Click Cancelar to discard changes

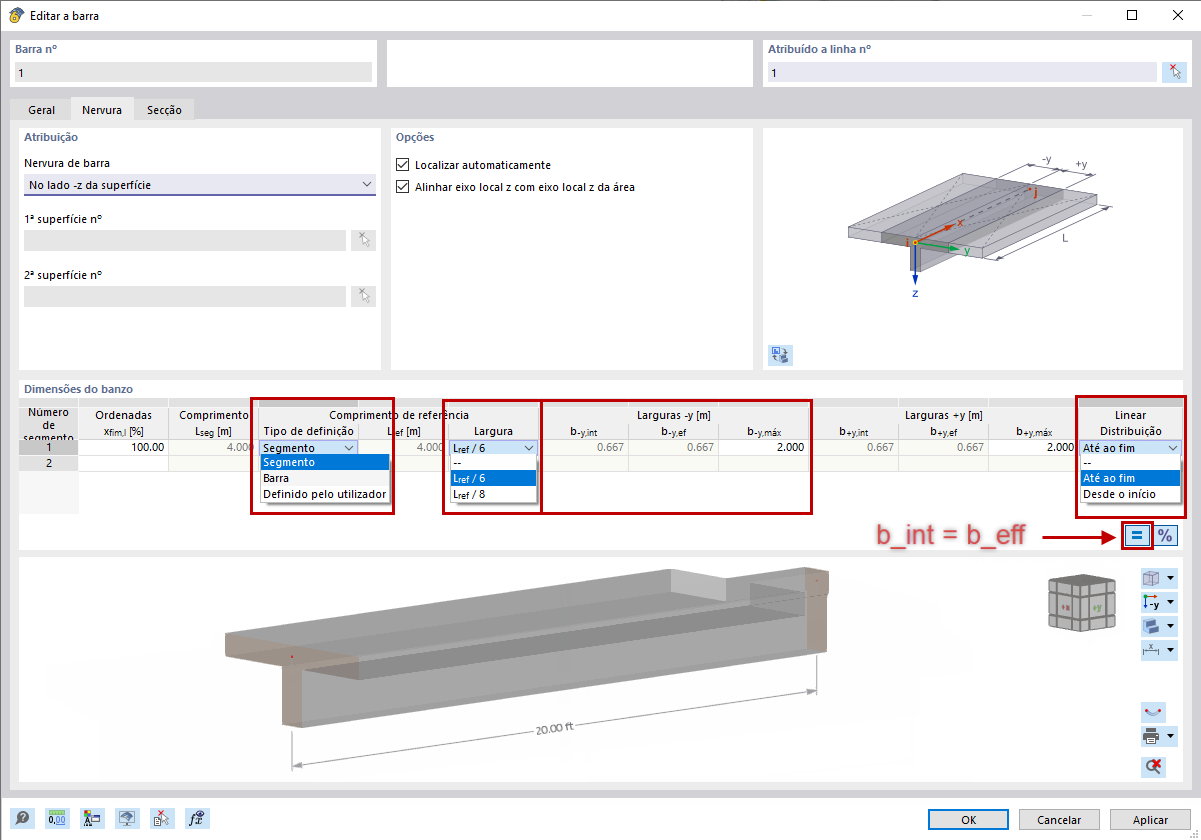(1058, 819)
